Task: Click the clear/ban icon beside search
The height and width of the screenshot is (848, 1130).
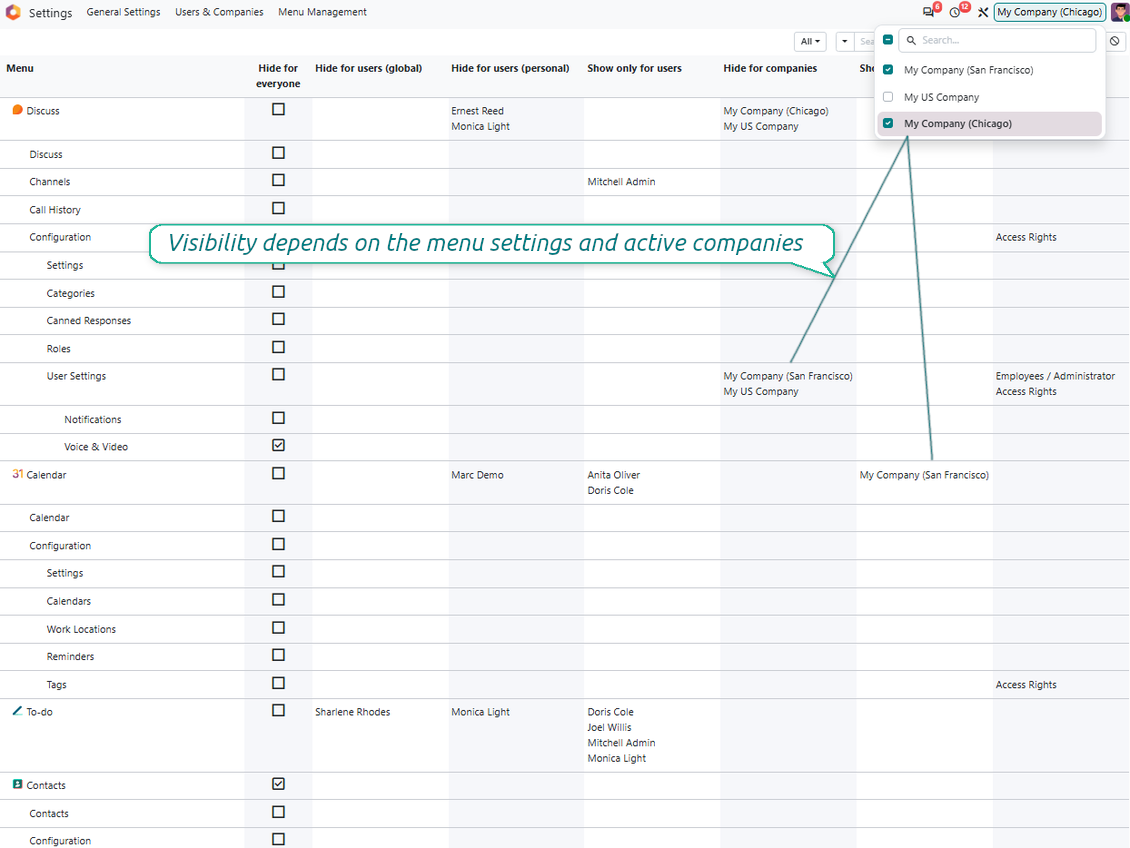Action: click(x=1114, y=41)
